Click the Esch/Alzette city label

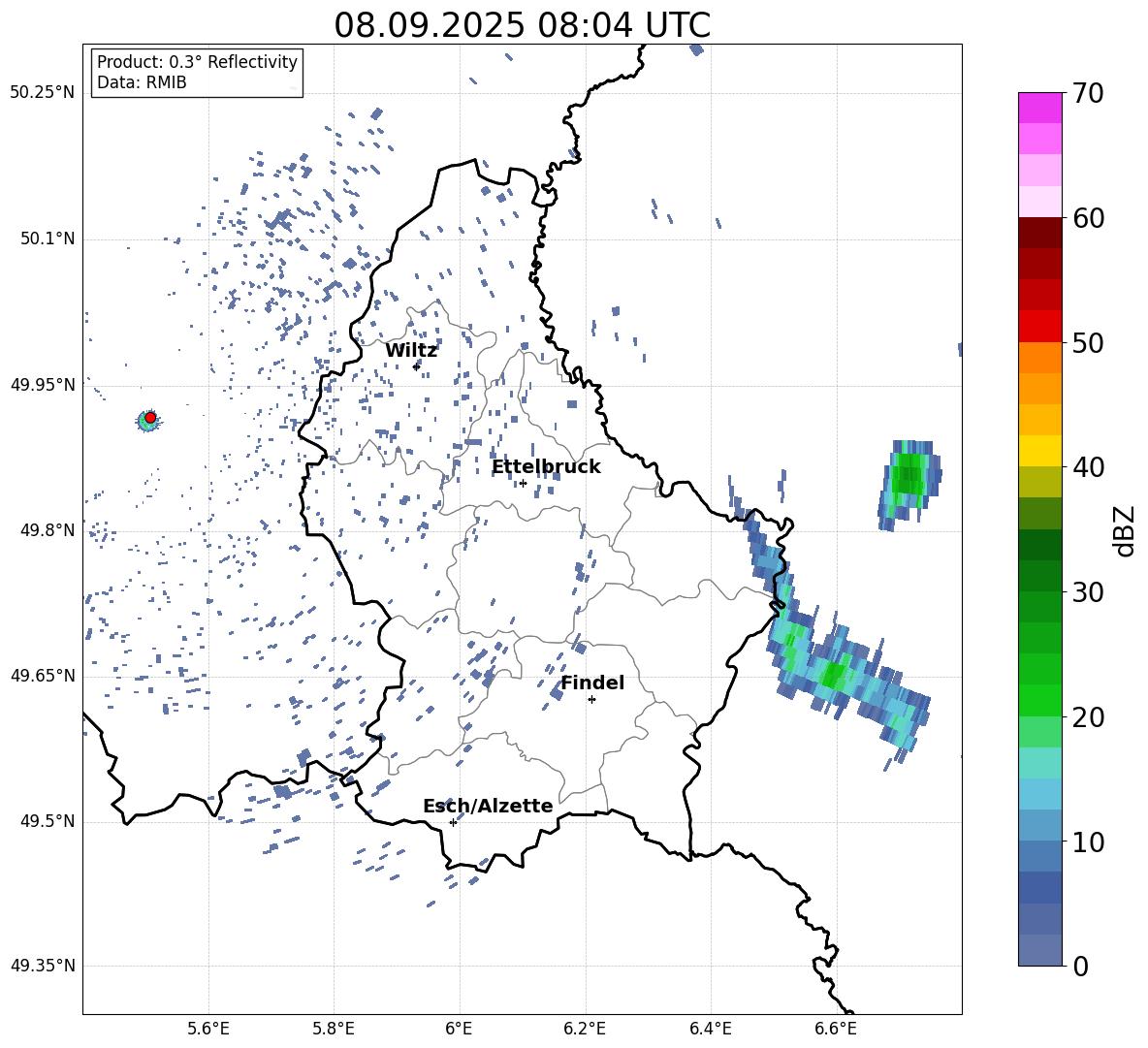(488, 806)
